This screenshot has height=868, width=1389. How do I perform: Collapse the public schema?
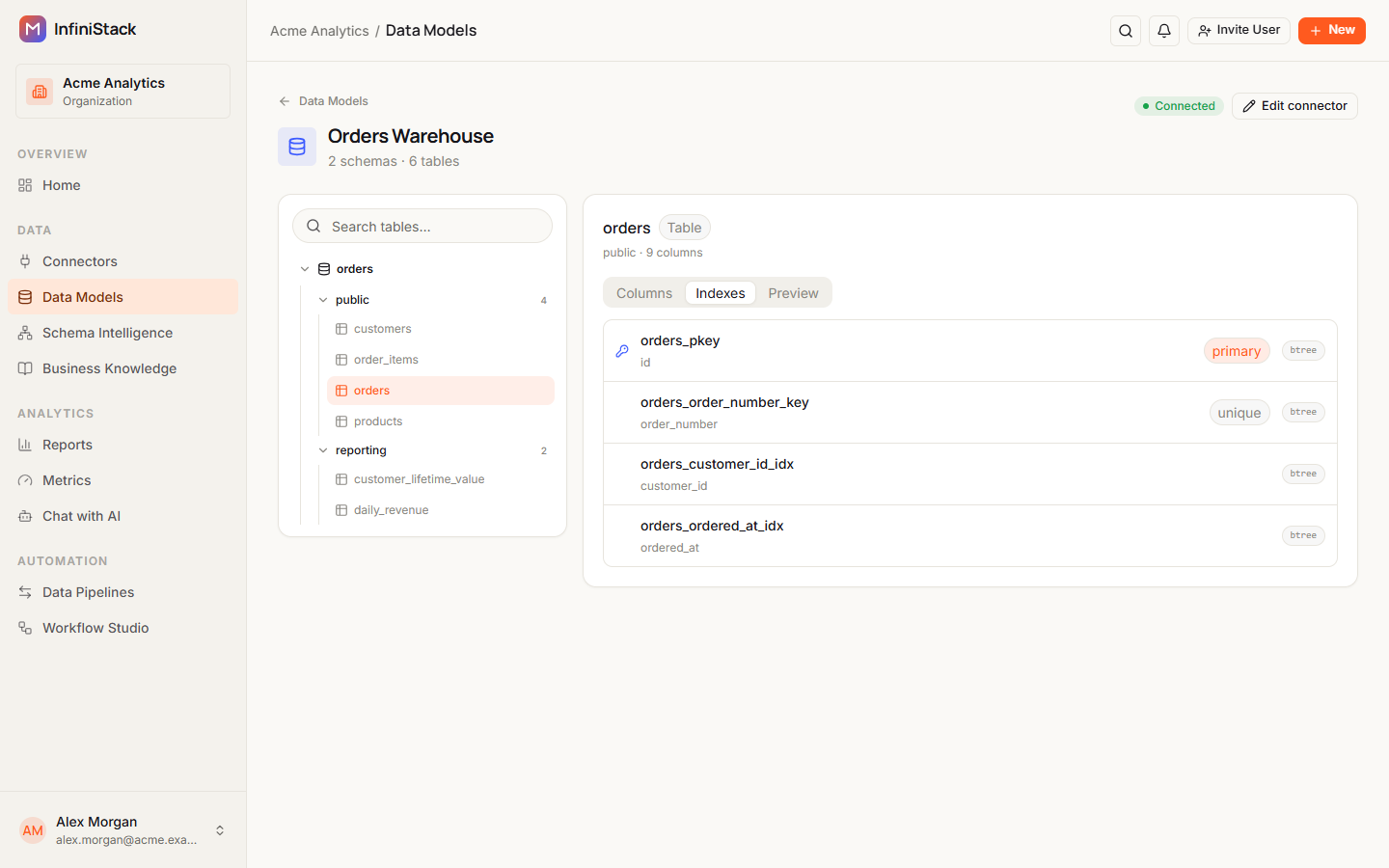point(323,300)
